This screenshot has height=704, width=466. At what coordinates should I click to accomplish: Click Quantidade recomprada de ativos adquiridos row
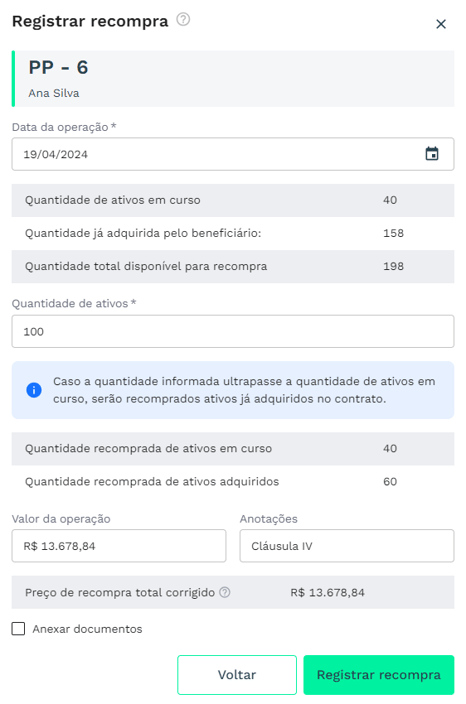click(x=233, y=482)
